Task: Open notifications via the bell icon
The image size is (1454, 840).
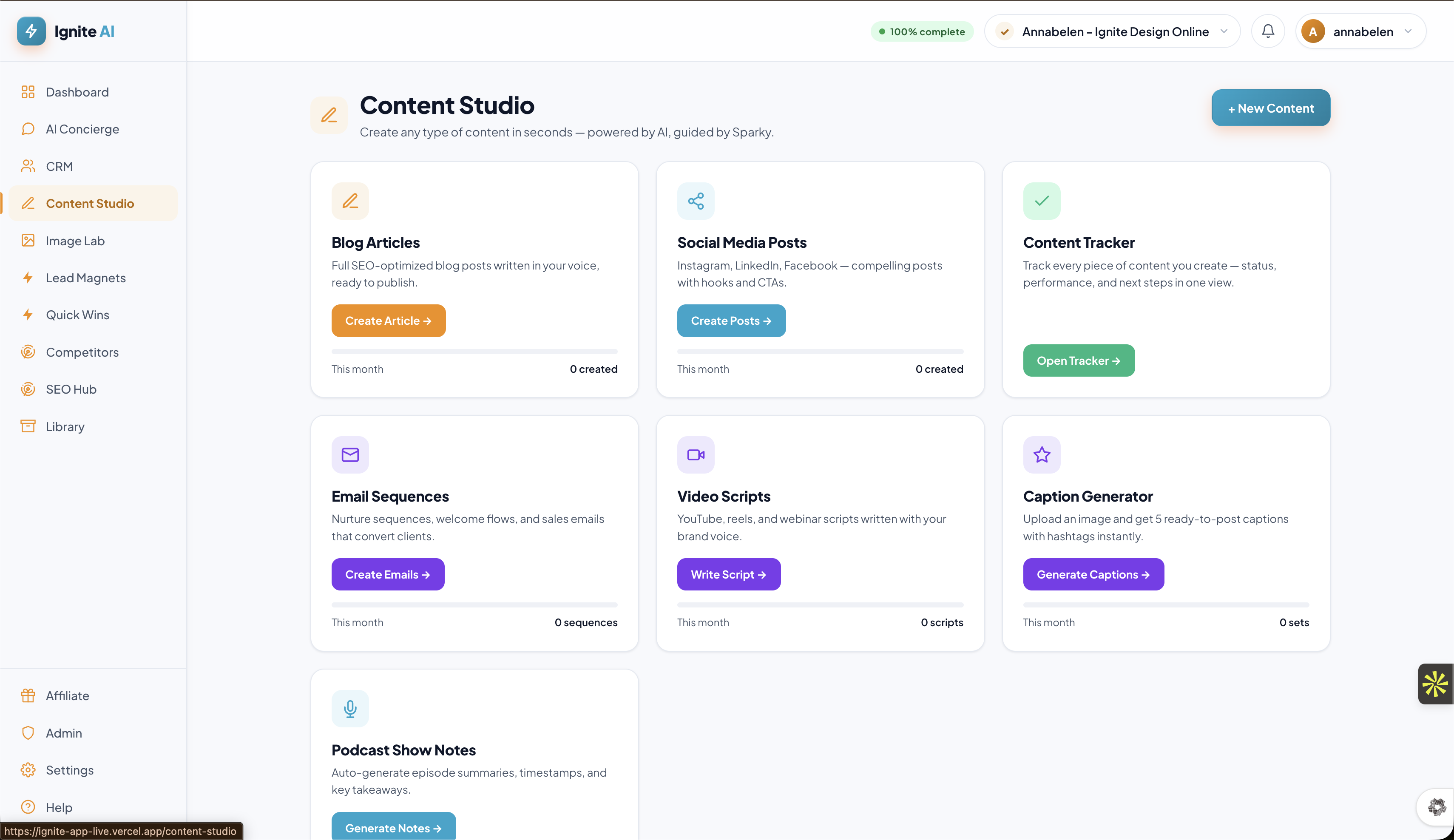Action: tap(1268, 31)
